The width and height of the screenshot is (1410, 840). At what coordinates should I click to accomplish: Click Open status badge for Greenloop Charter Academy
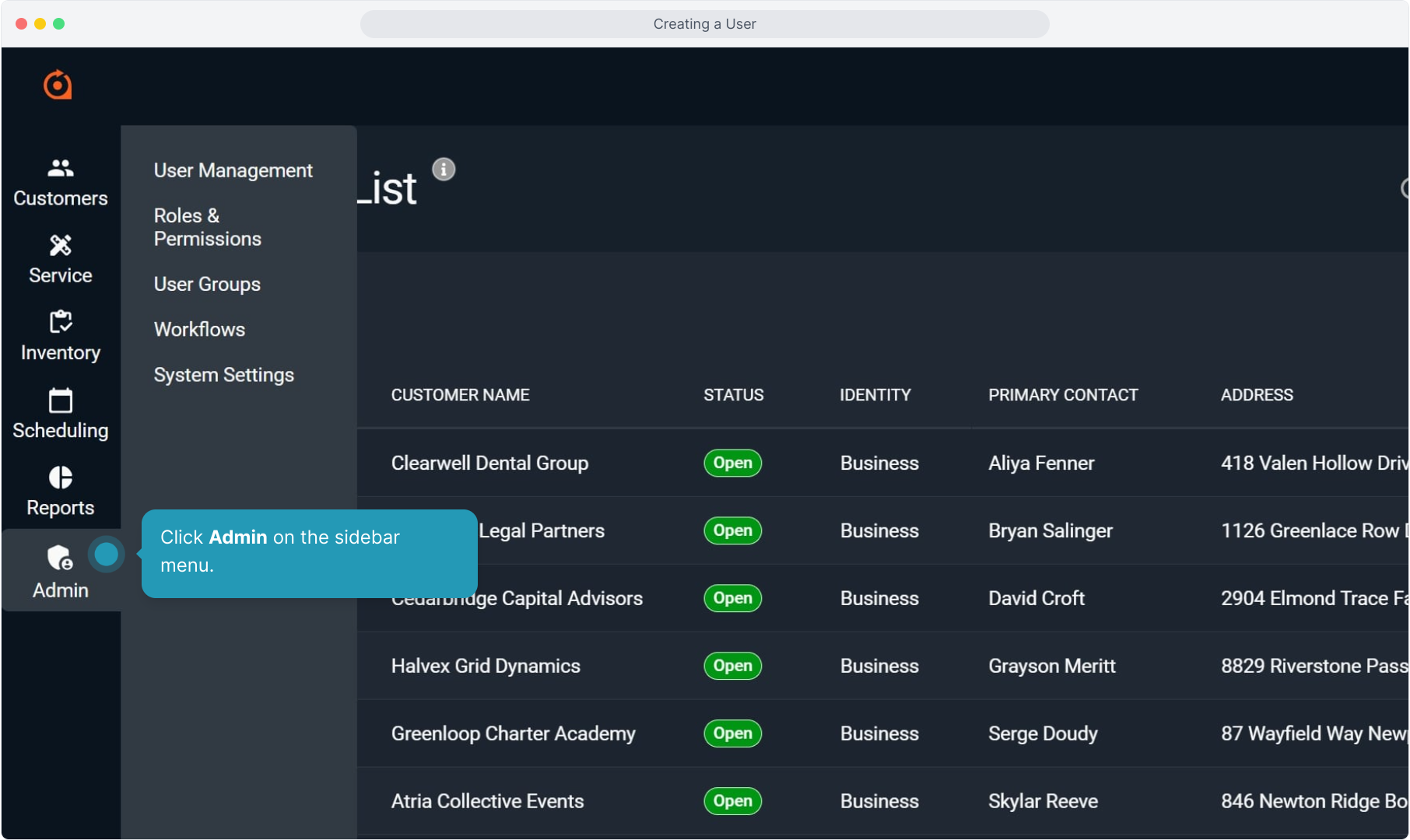click(732, 733)
